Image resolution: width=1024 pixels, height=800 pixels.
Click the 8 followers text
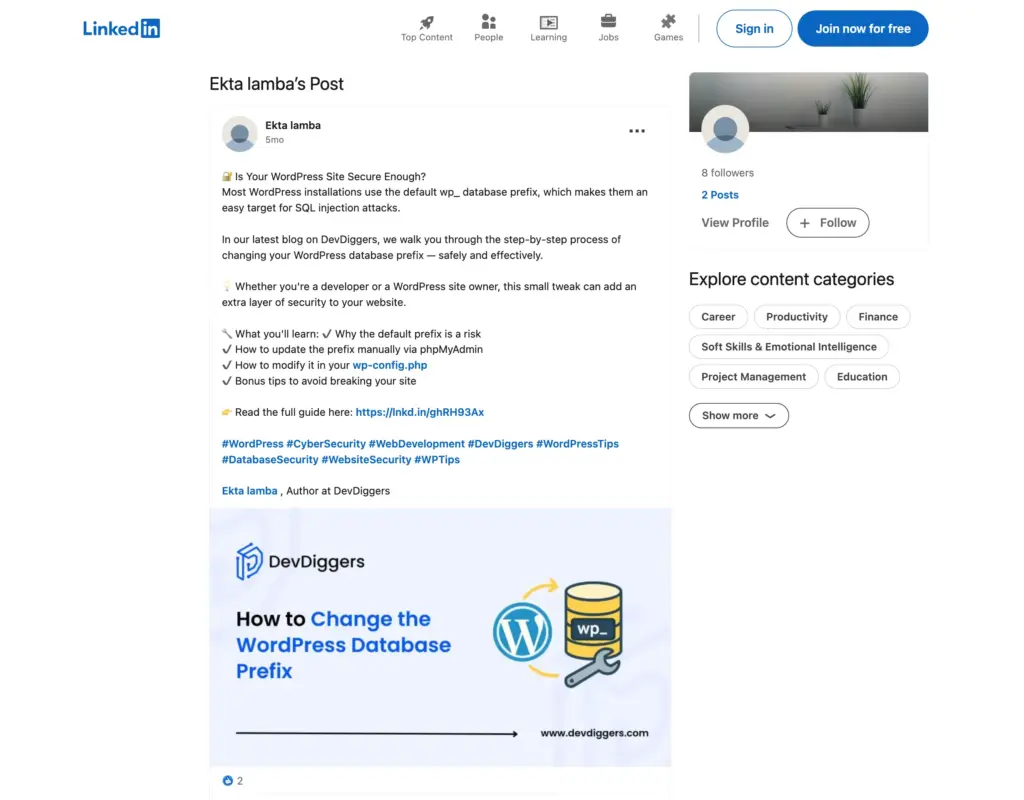point(728,172)
